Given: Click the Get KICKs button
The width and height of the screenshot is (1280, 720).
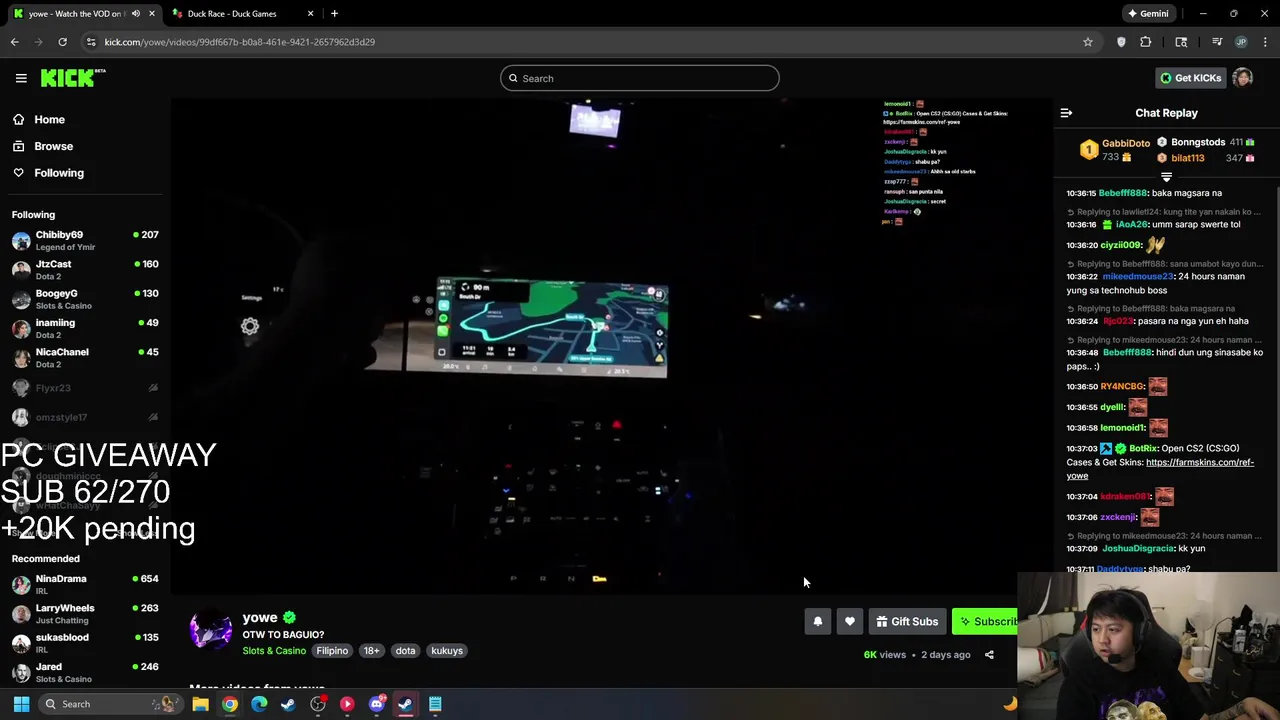Looking at the screenshot, I should 1190,78.
